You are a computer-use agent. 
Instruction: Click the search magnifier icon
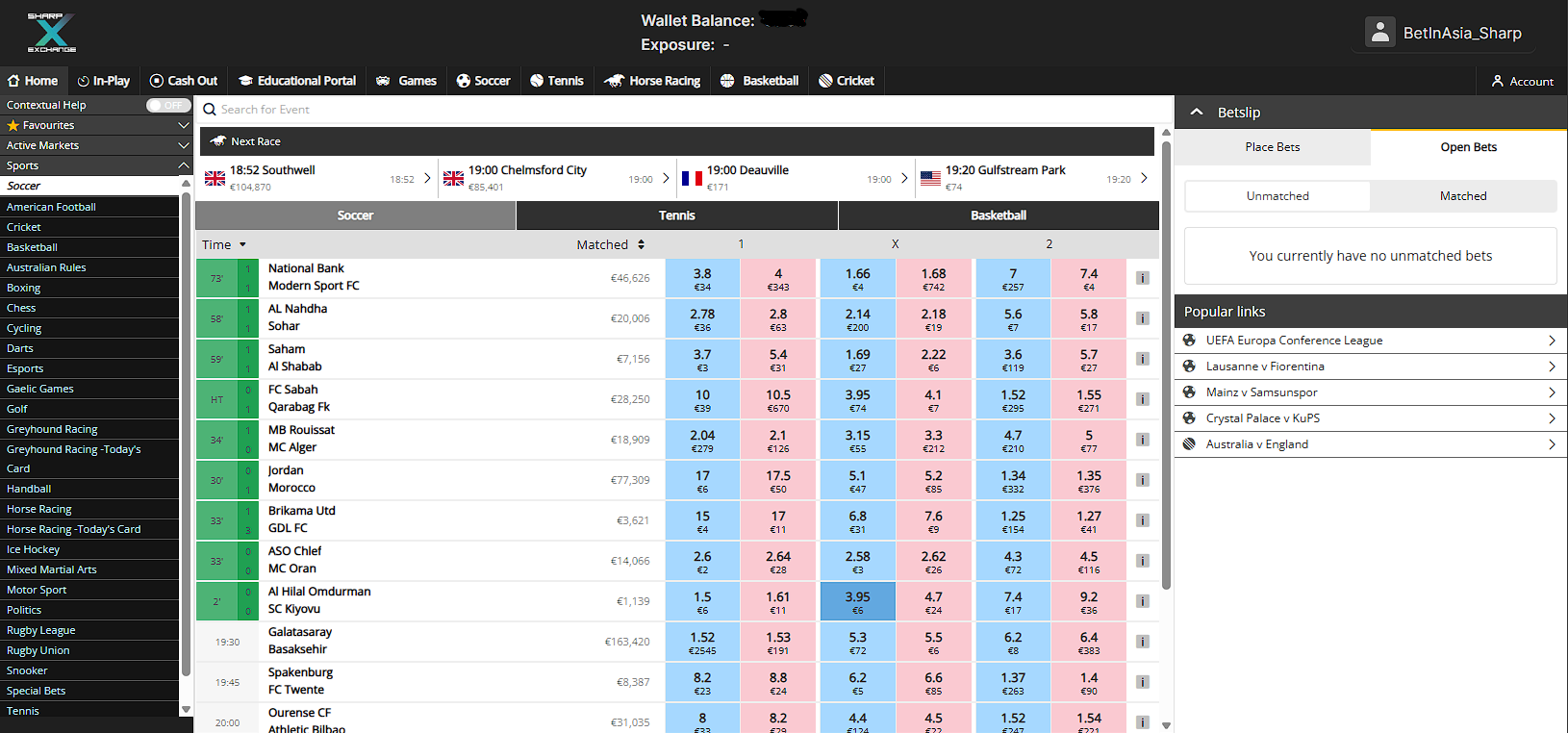click(210, 110)
